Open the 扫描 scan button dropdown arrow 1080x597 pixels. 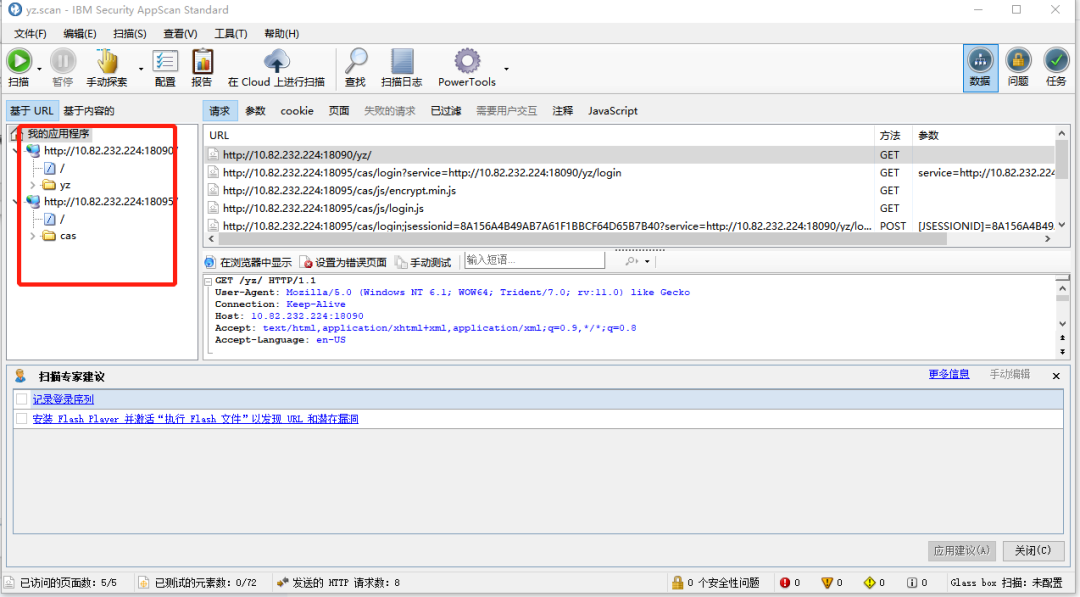(39, 69)
